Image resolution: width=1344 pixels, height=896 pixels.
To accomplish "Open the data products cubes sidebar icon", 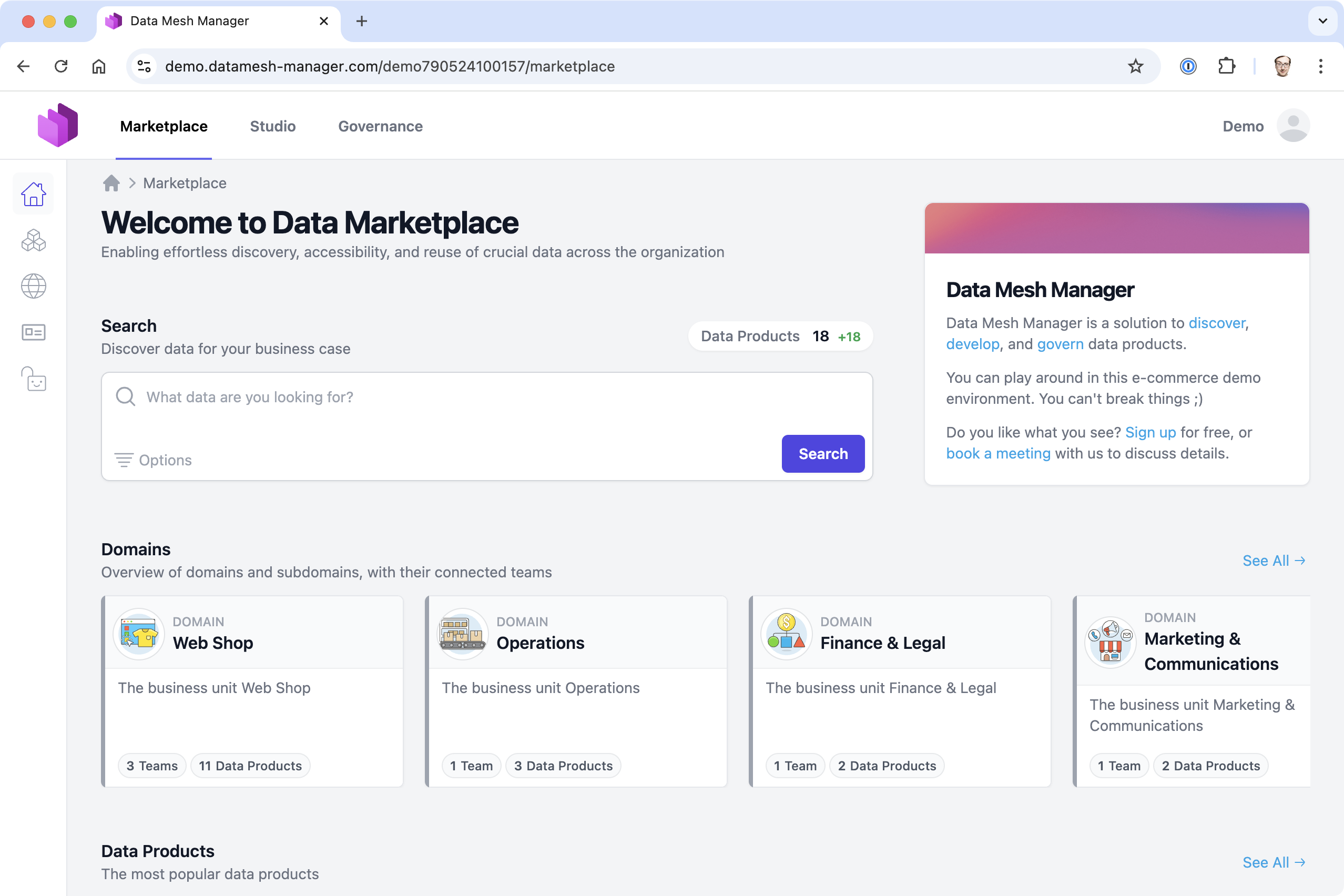I will pos(34,241).
